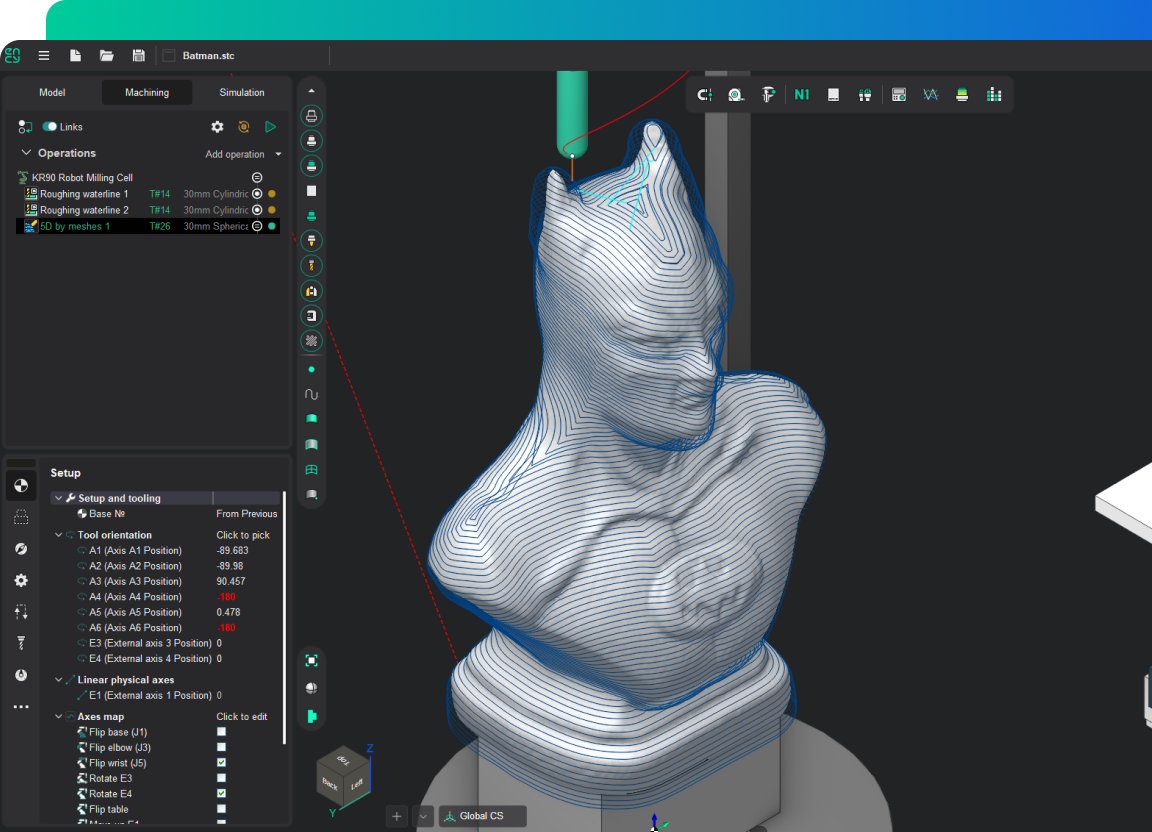This screenshot has width=1152, height=832.
Task: Open the calculator icon in viewport toolbar
Action: [898, 94]
